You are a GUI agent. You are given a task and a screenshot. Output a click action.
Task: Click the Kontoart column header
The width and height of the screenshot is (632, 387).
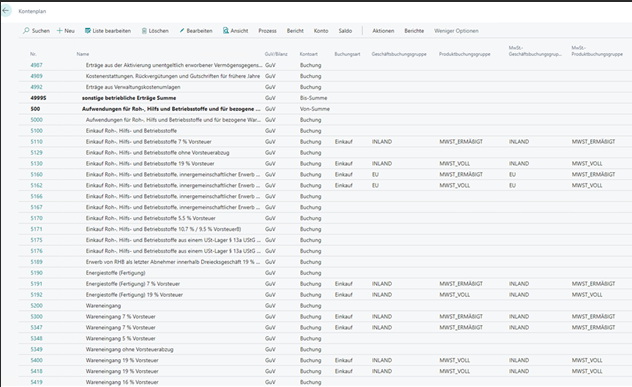(308, 54)
